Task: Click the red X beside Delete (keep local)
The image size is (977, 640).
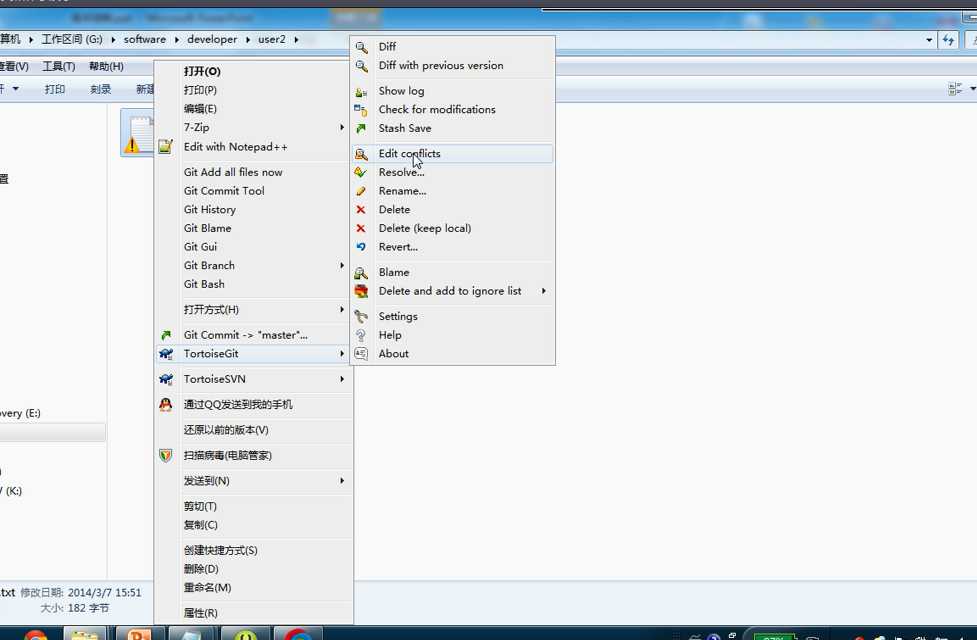Action: (x=361, y=229)
